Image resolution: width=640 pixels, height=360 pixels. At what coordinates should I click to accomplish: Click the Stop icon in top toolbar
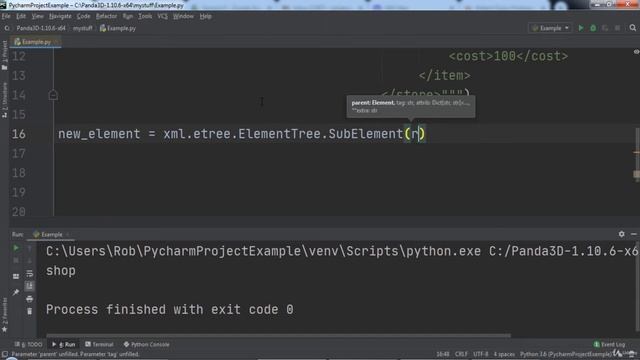point(617,28)
